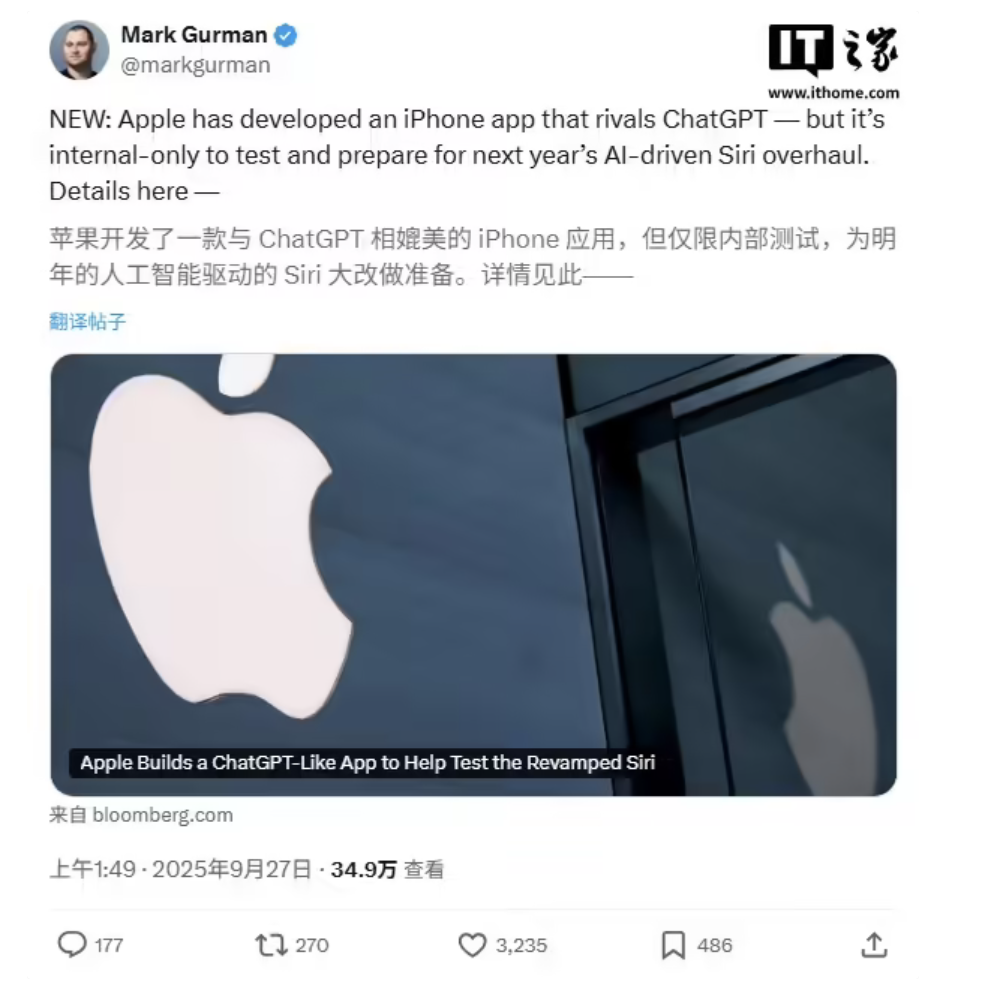The image size is (1006, 998).
Task: Click the www.ithome.com watermark text
Action: tap(833, 93)
